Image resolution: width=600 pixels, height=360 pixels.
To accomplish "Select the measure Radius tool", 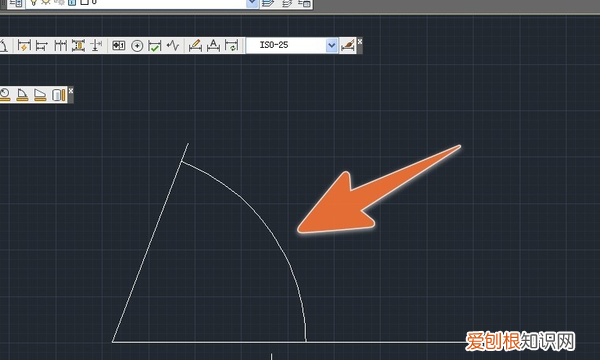I will coord(5,94).
